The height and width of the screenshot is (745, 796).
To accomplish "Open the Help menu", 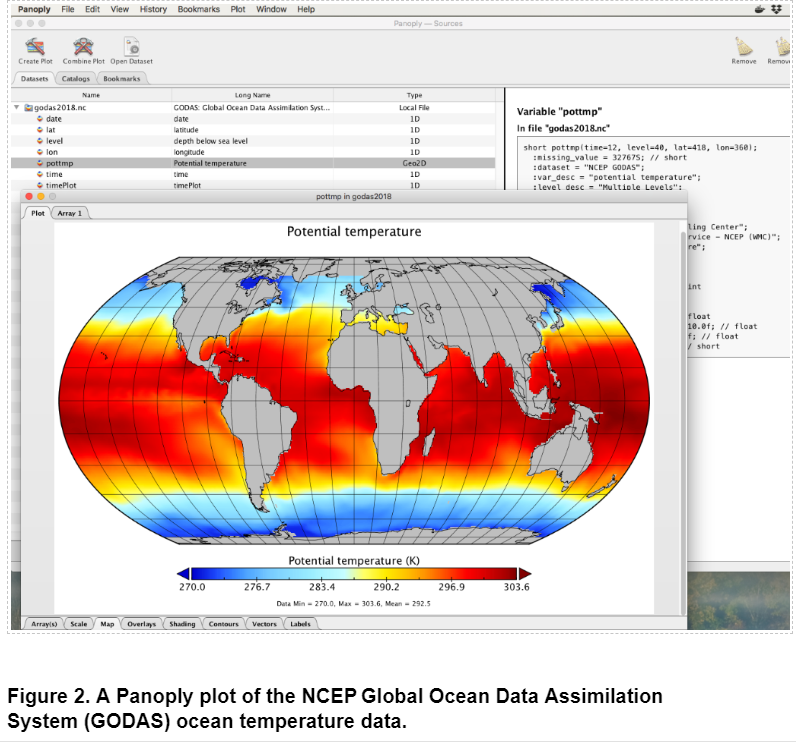I will pyautogui.click(x=306, y=9).
